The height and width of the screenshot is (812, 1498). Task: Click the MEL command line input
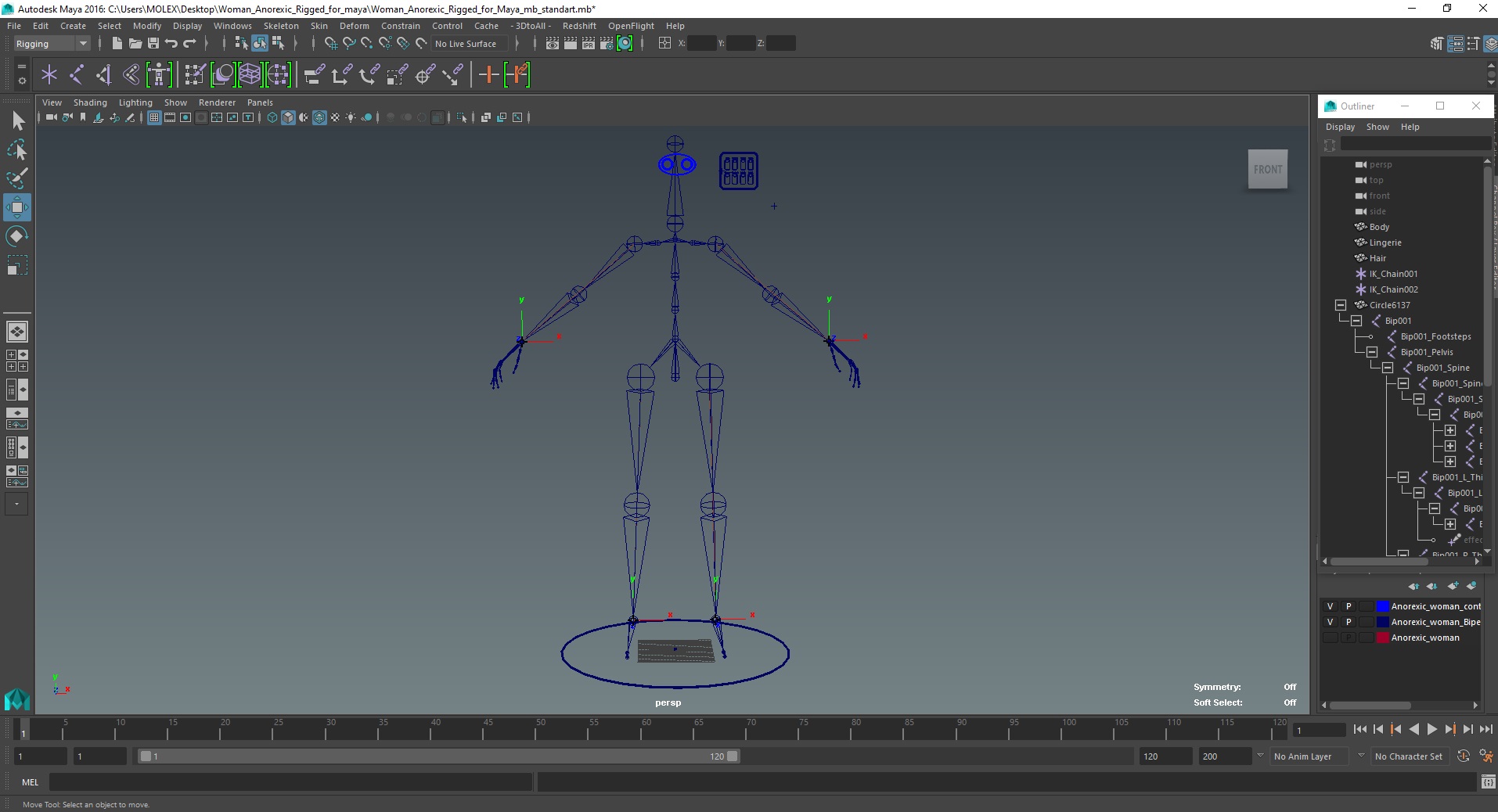coord(291,781)
